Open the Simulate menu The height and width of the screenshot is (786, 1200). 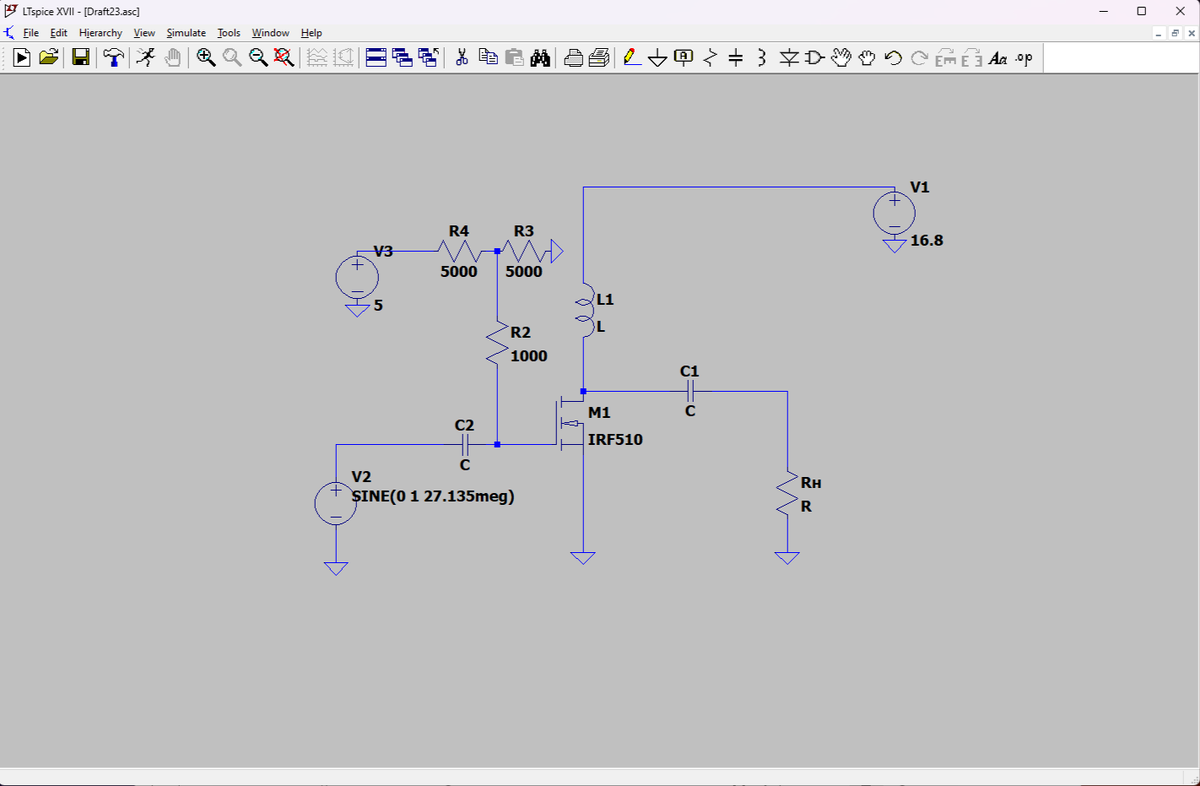pyautogui.click(x=186, y=33)
